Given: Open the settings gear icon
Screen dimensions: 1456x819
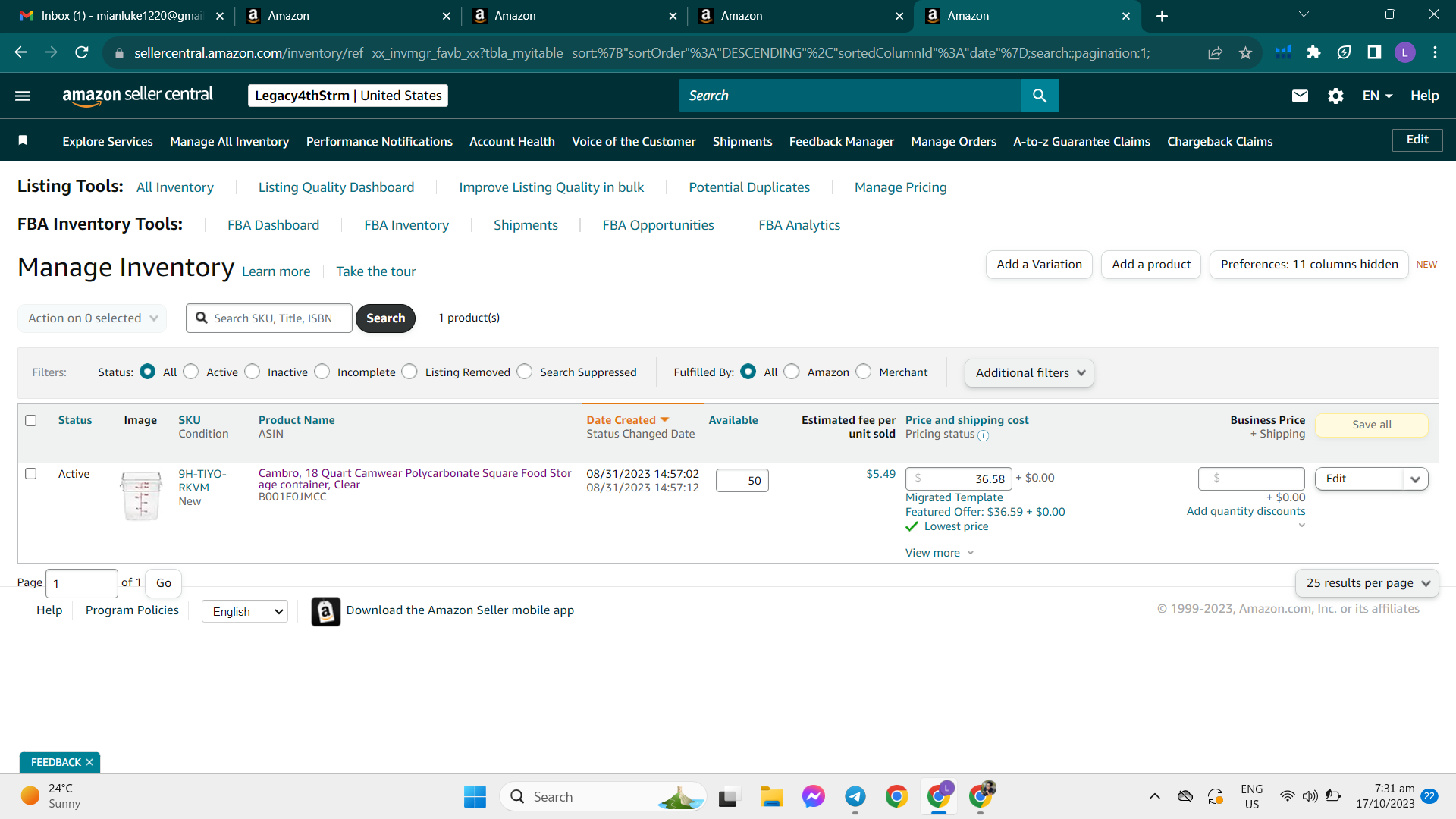Looking at the screenshot, I should click(1335, 96).
